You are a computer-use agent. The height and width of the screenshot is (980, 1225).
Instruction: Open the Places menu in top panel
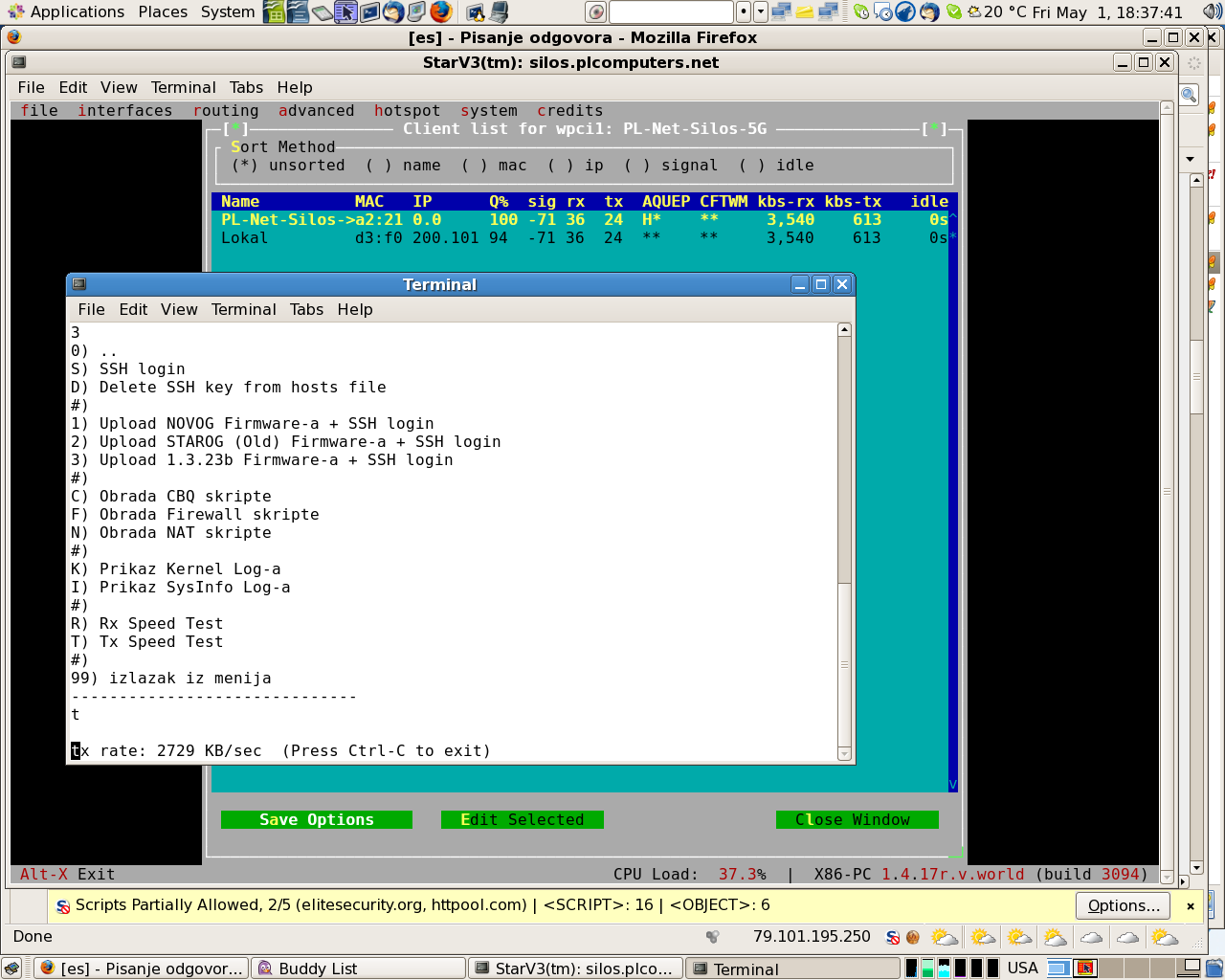[163, 11]
